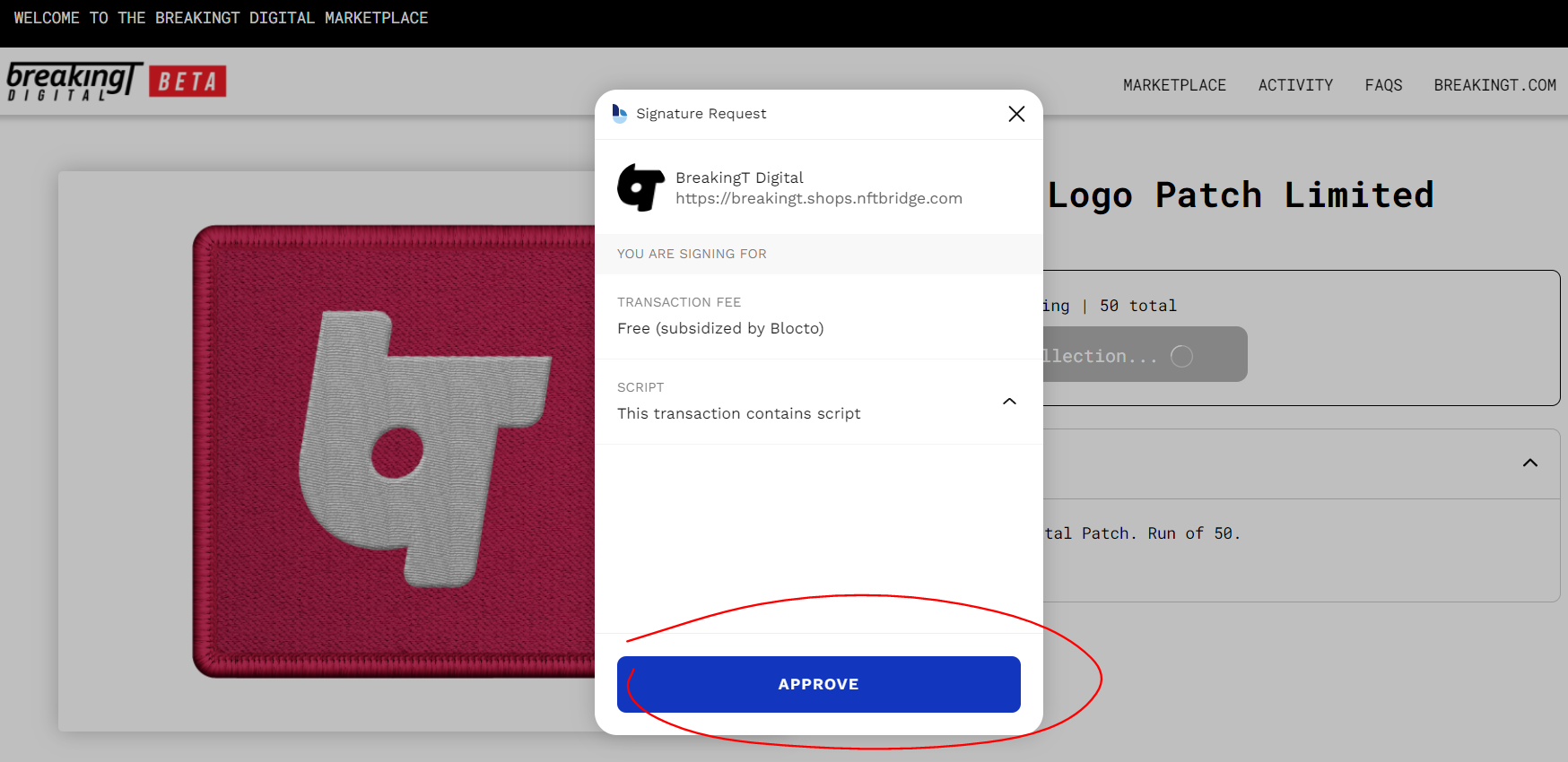The height and width of the screenshot is (762, 1568).
Task: Click the breakingT Digital site logo
Action: click(74, 81)
